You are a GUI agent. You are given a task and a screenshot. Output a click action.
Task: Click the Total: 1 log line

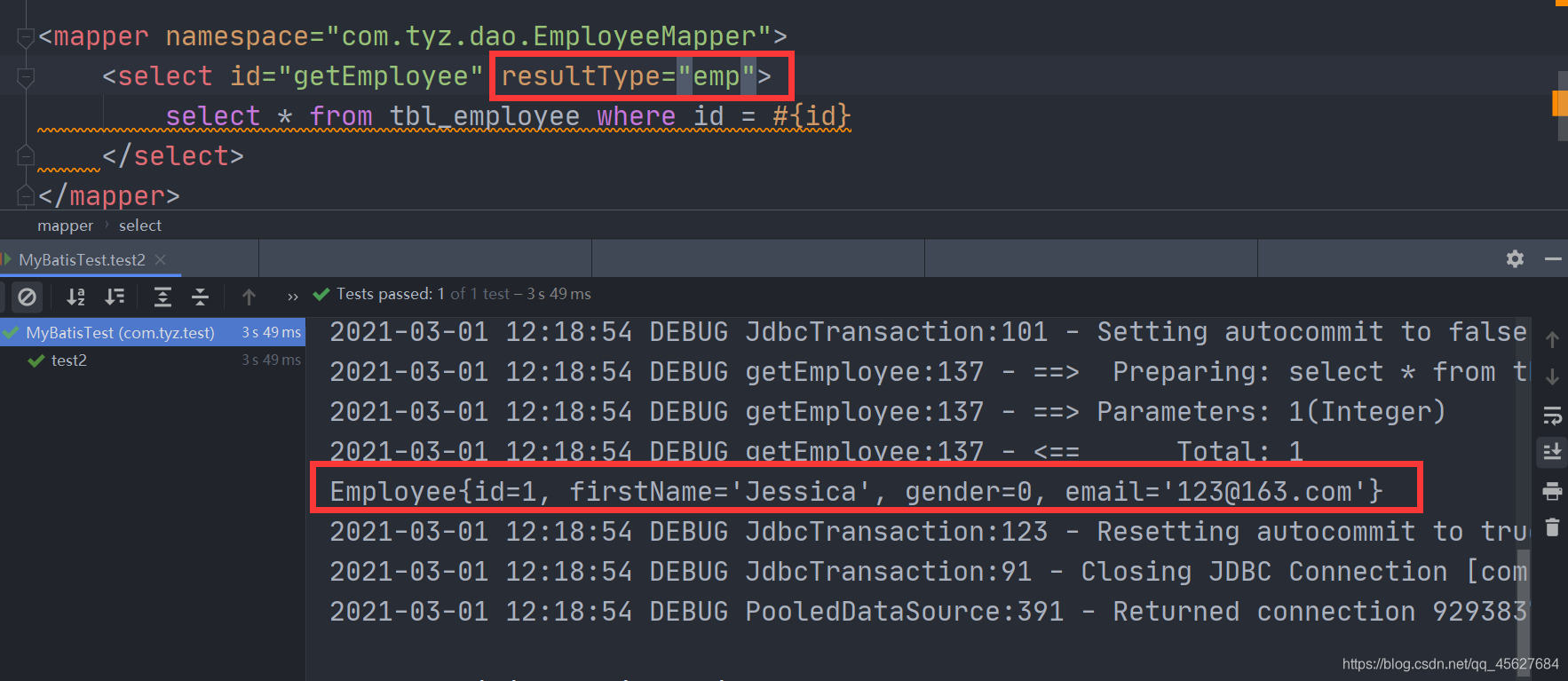click(817, 451)
